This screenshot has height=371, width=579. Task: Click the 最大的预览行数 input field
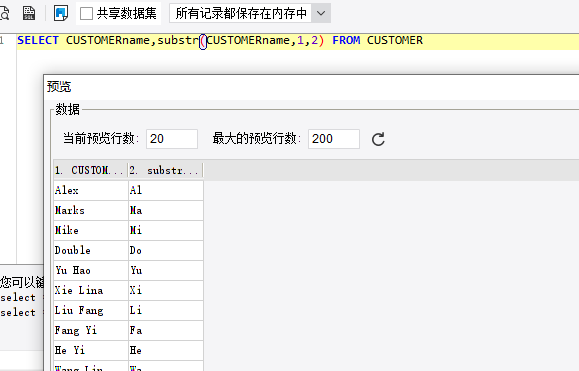click(x=334, y=139)
